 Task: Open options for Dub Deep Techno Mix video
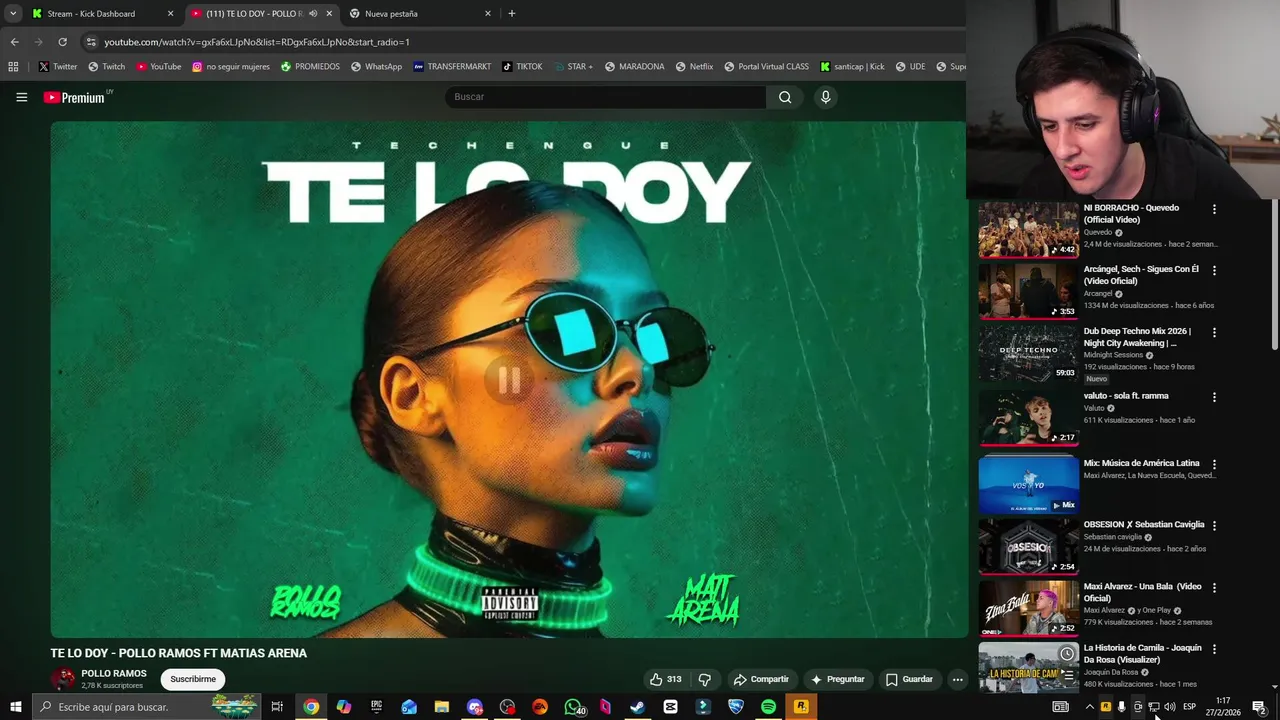pos(1214,332)
